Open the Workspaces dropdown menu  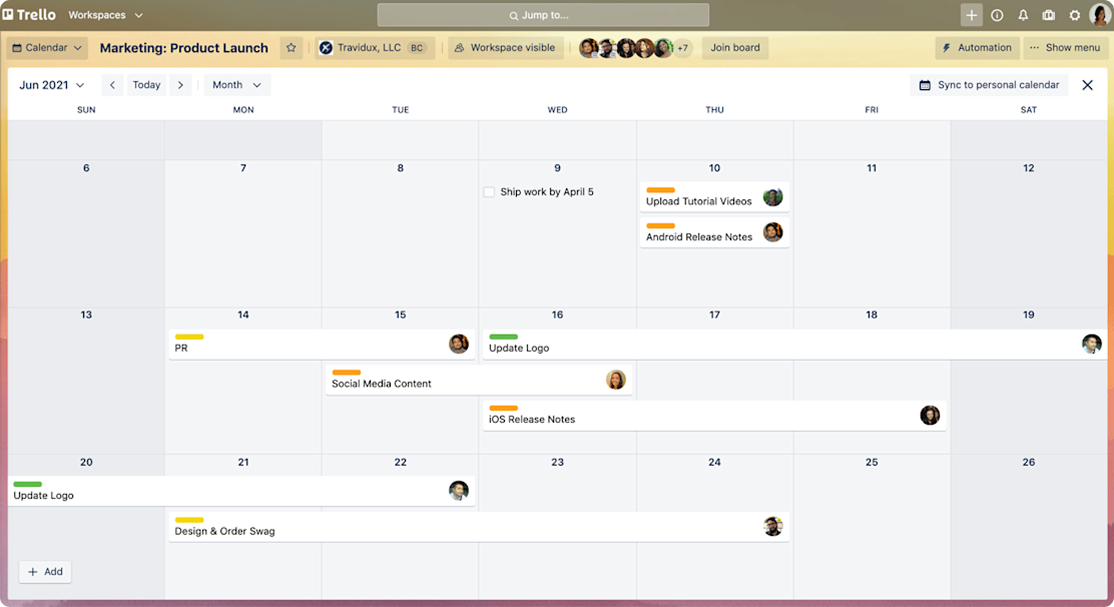coord(105,15)
